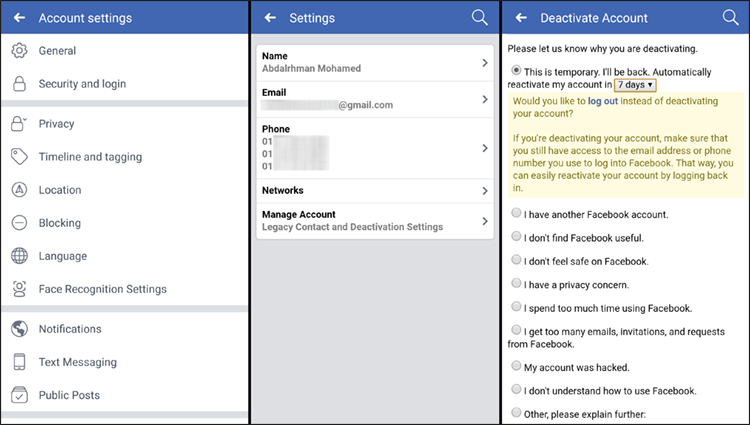Viewport: 750px width, 425px height.
Task: Open Face Recognition Settings
Action: click(x=124, y=289)
